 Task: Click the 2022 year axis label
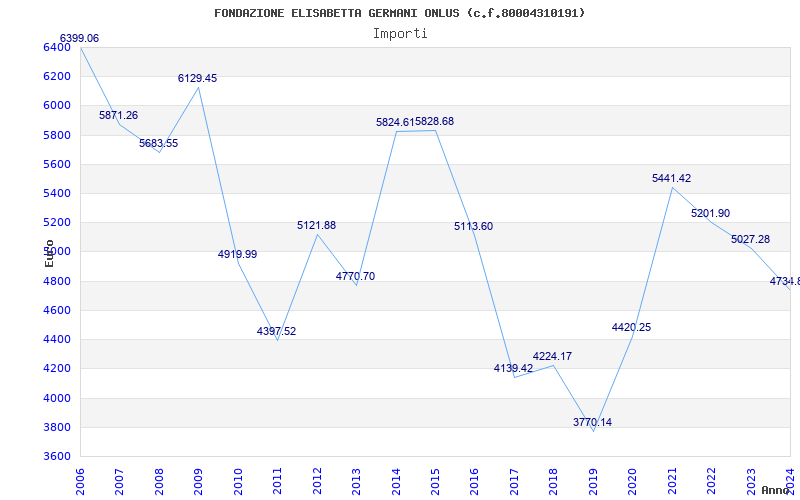click(x=711, y=481)
